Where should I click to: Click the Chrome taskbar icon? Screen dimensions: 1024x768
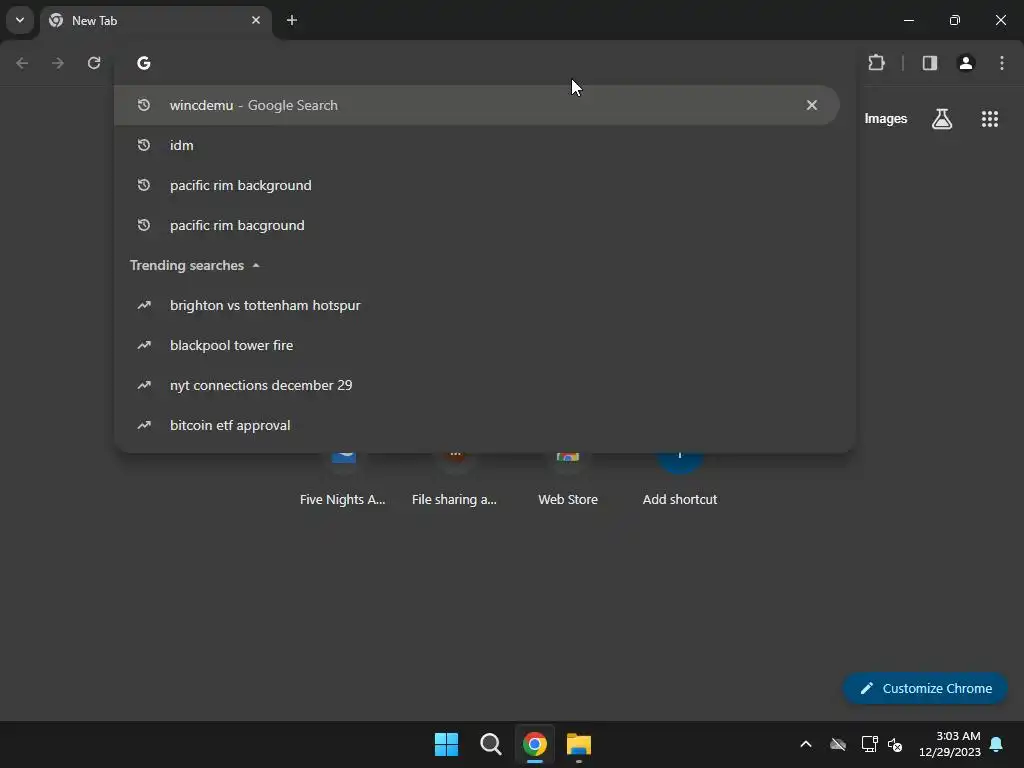(535, 744)
